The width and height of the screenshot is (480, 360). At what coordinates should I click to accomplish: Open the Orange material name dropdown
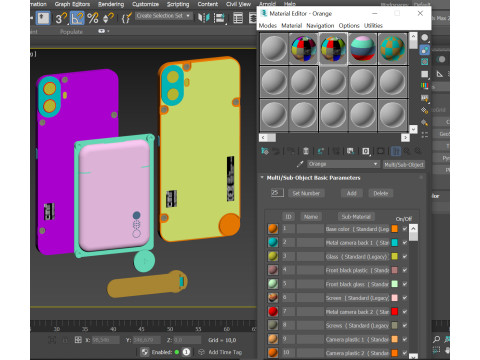pyautogui.click(x=375, y=164)
